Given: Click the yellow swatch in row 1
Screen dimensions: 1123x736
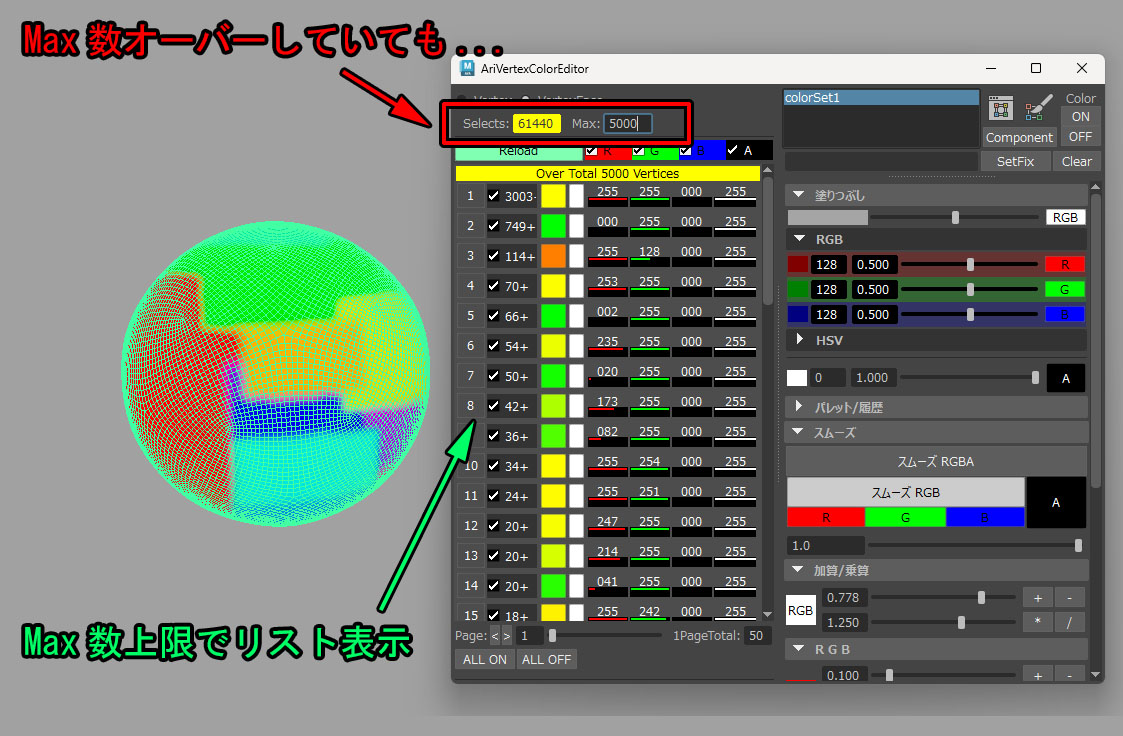Looking at the screenshot, I should tap(553, 196).
